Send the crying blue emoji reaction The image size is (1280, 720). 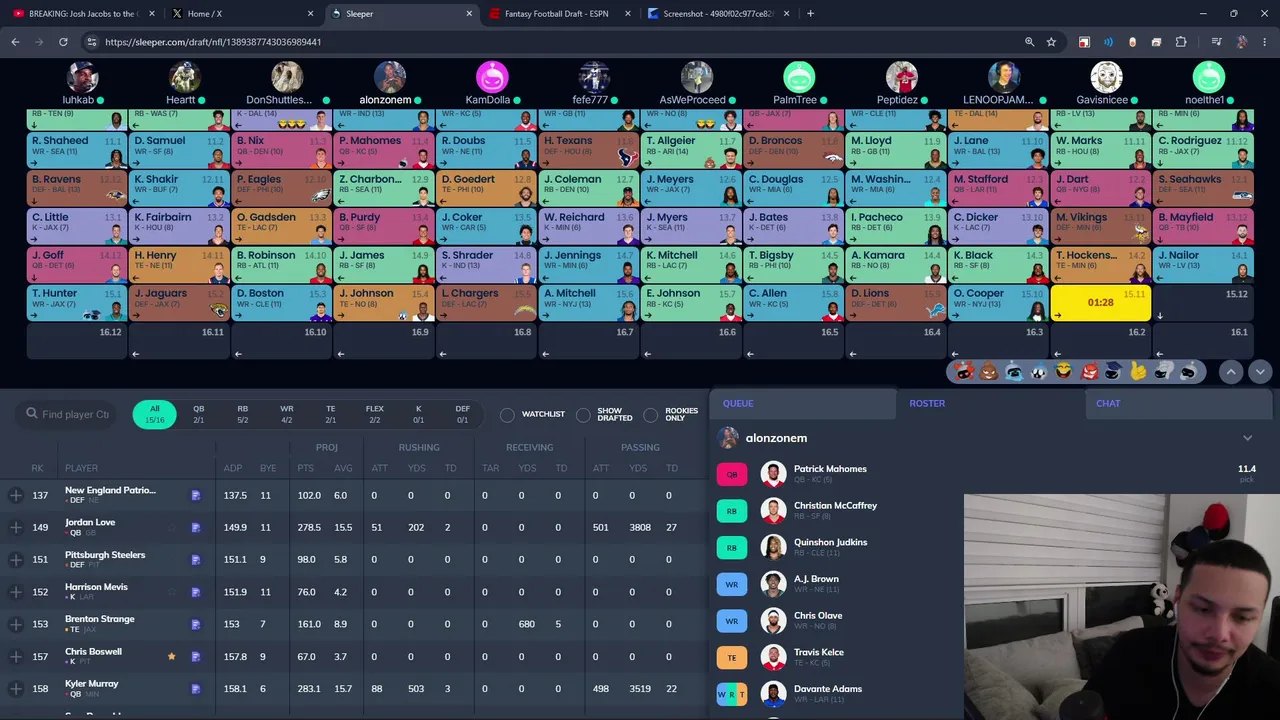(x=1014, y=372)
